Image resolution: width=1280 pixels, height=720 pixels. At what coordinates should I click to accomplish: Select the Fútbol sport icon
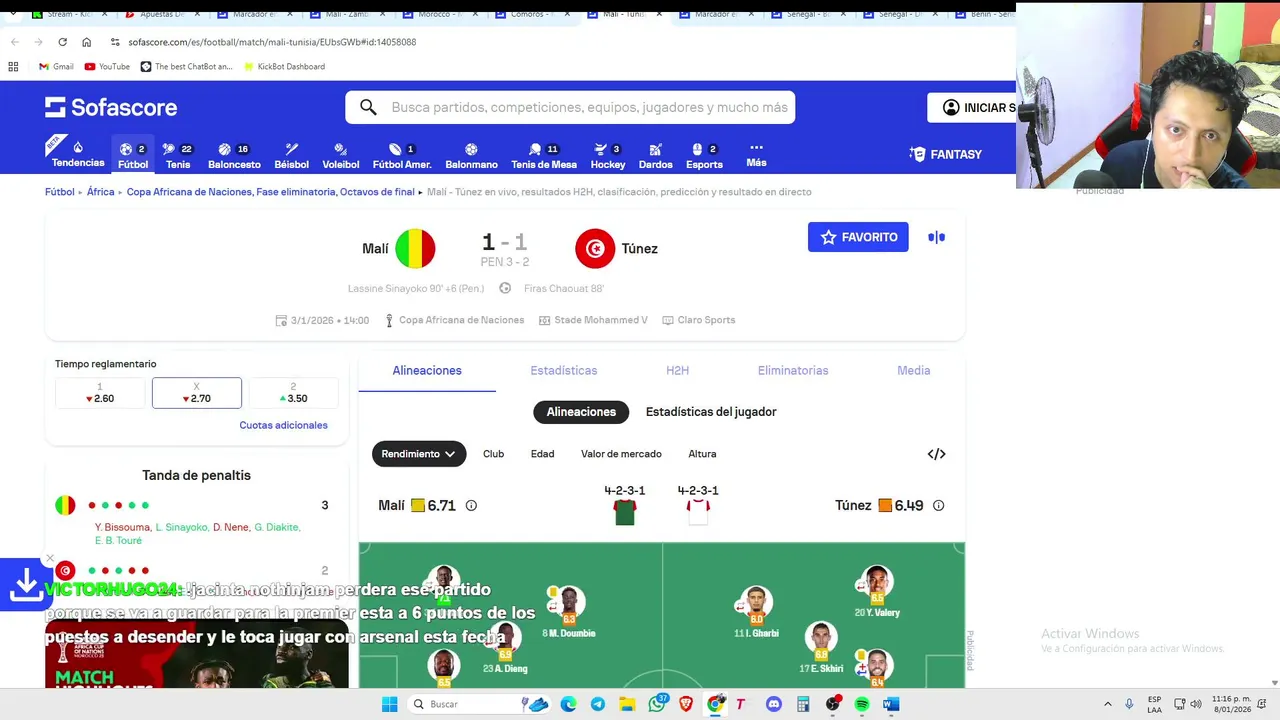[133, 155]
